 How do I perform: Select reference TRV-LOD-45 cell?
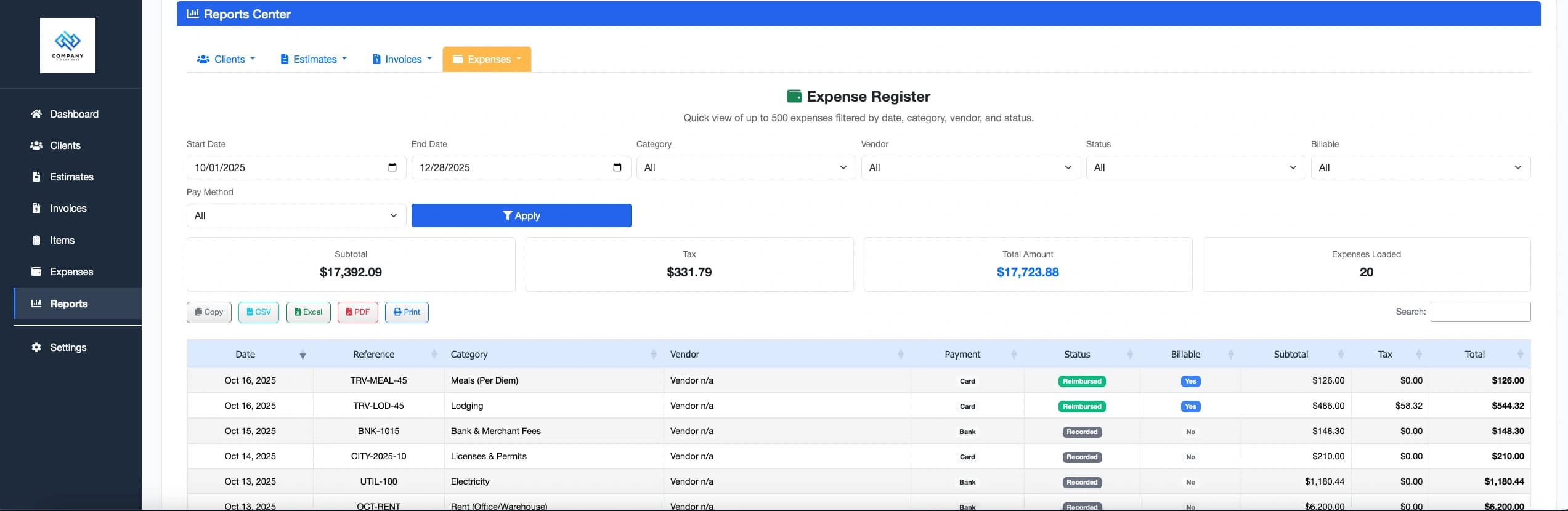tap(378, 406)
